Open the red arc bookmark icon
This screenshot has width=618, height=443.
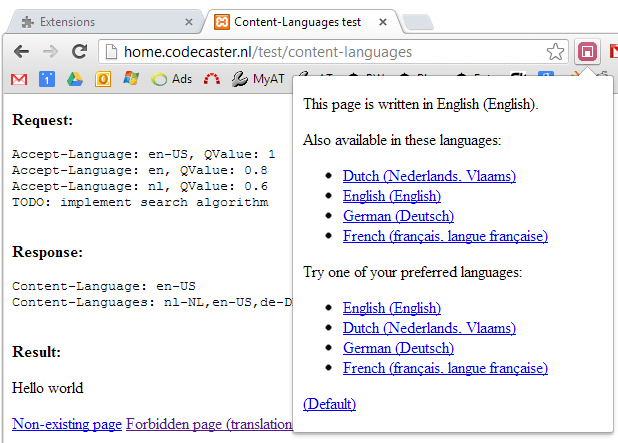pyautogui.click(x=212, y=79)
